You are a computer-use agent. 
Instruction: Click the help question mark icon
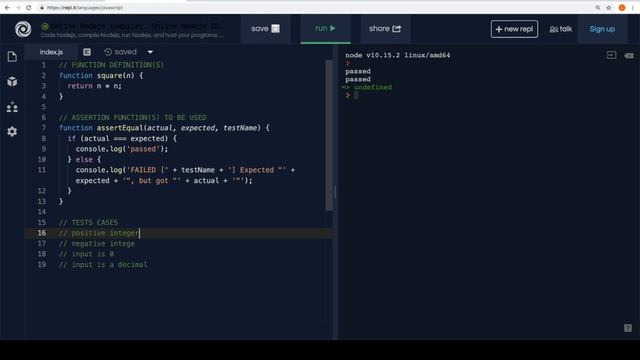628,328
